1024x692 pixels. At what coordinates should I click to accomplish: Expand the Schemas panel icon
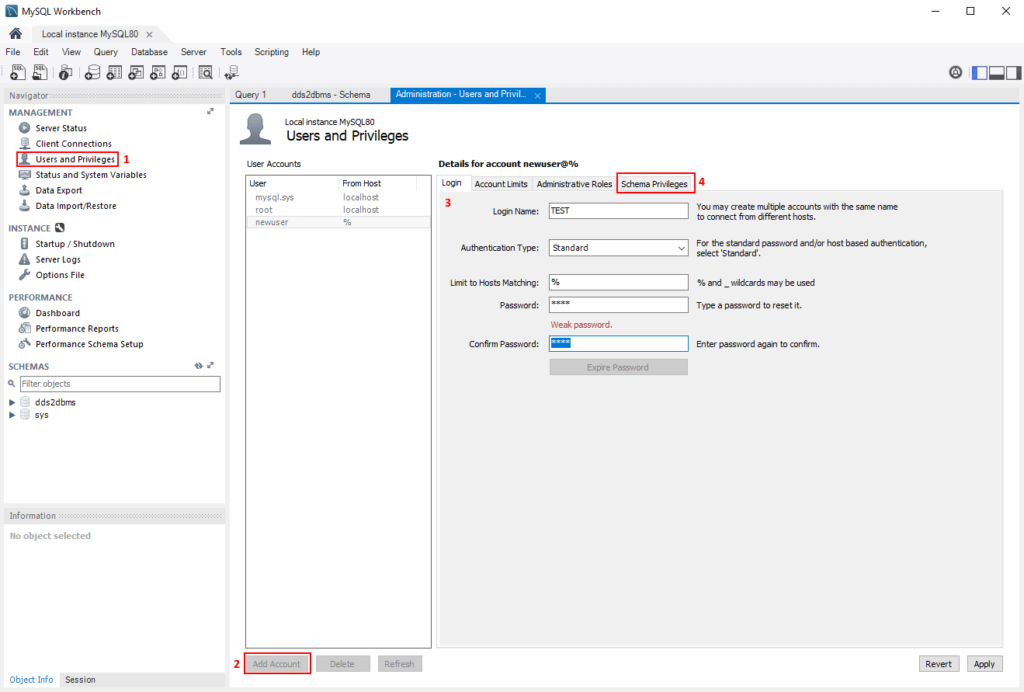point(210,366)
